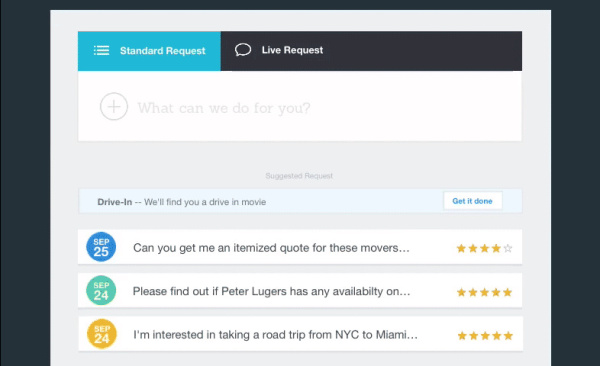Switch to the Standard Request tab

[x=149, y=51]
